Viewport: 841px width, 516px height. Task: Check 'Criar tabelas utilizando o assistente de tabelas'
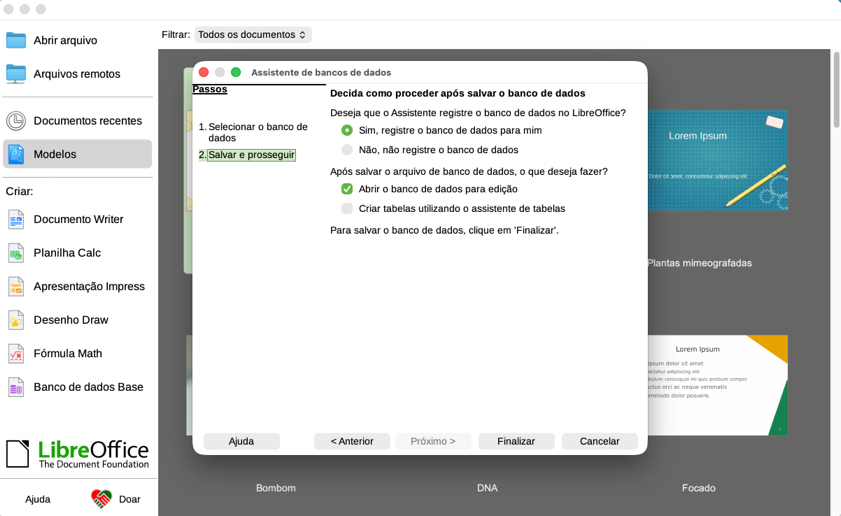[x=347, y=208]
